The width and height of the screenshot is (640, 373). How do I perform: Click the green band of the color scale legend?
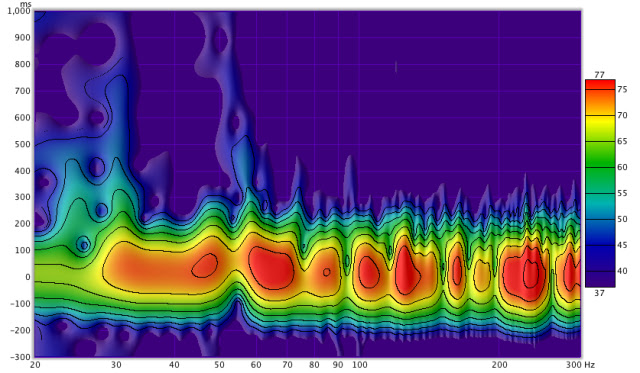[600, 167]
